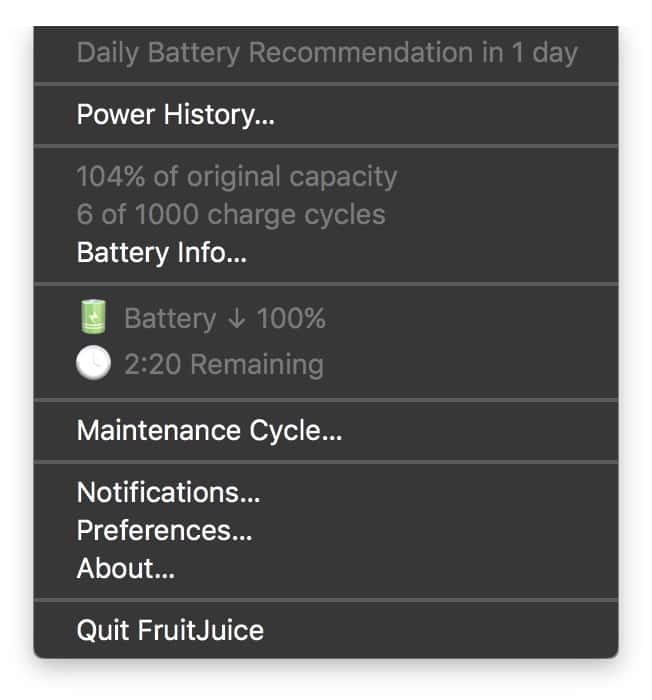Click the 100% battery charge value
Screen dimensions: 652x700
pos(291,319)
